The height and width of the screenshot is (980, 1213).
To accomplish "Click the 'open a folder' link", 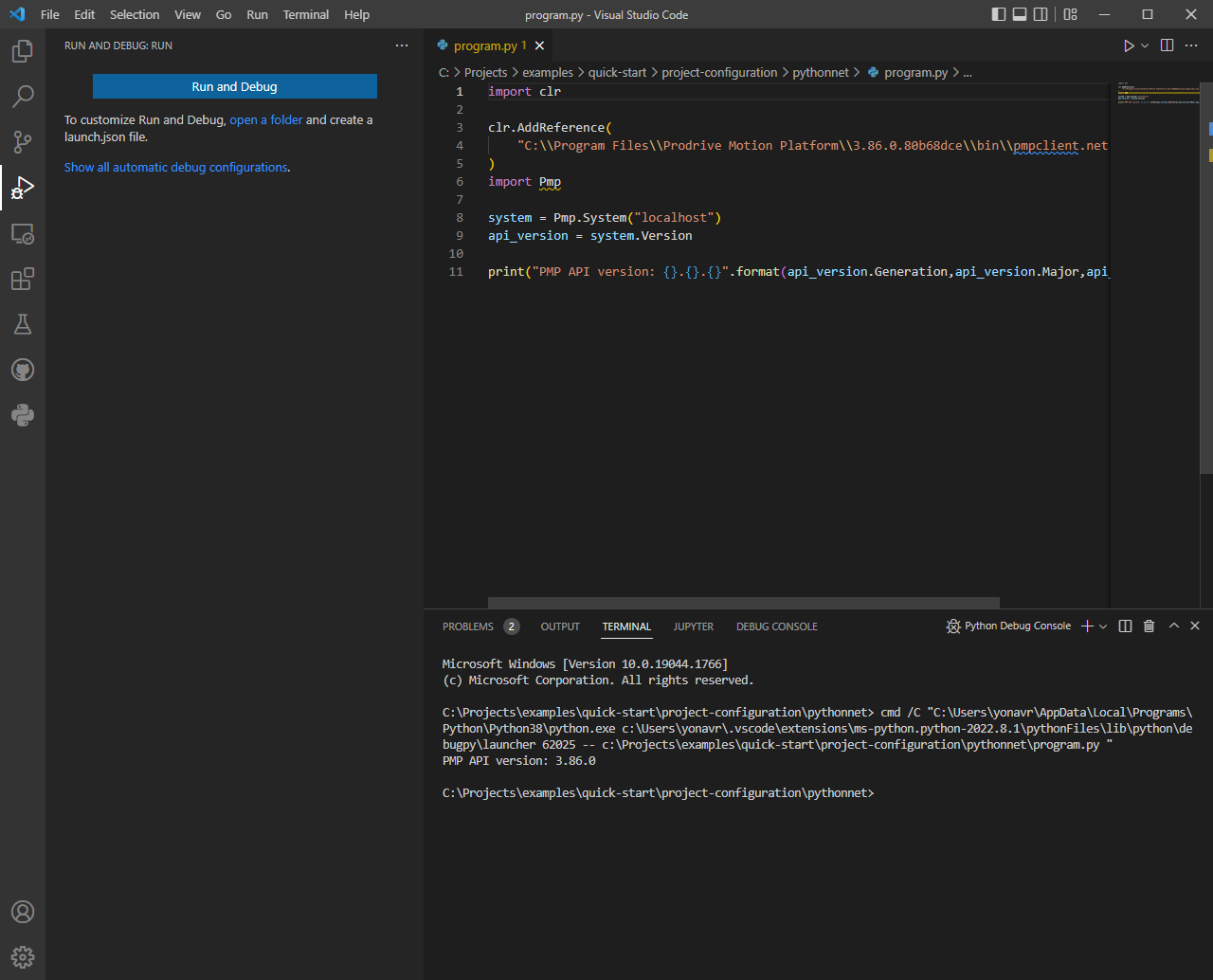I will (x=266, y=120).
